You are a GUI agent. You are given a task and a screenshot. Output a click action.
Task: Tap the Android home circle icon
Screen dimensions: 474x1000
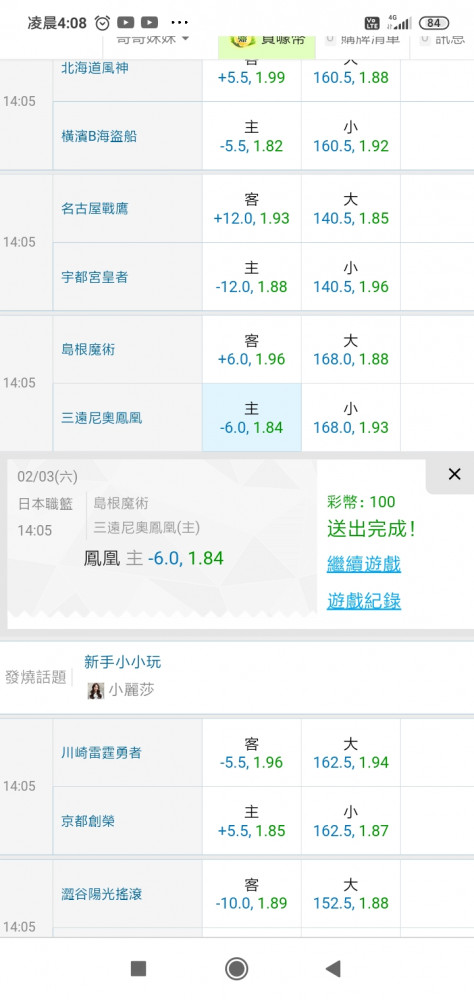[x=237, y=969]
